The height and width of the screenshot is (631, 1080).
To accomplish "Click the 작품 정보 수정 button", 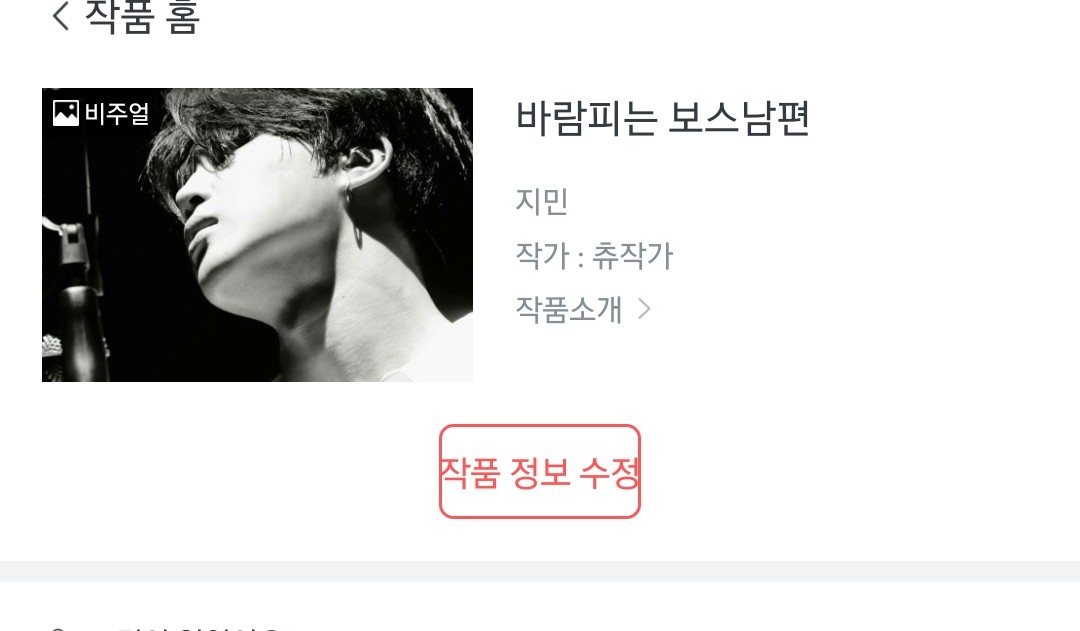I will tap(540, 472).
